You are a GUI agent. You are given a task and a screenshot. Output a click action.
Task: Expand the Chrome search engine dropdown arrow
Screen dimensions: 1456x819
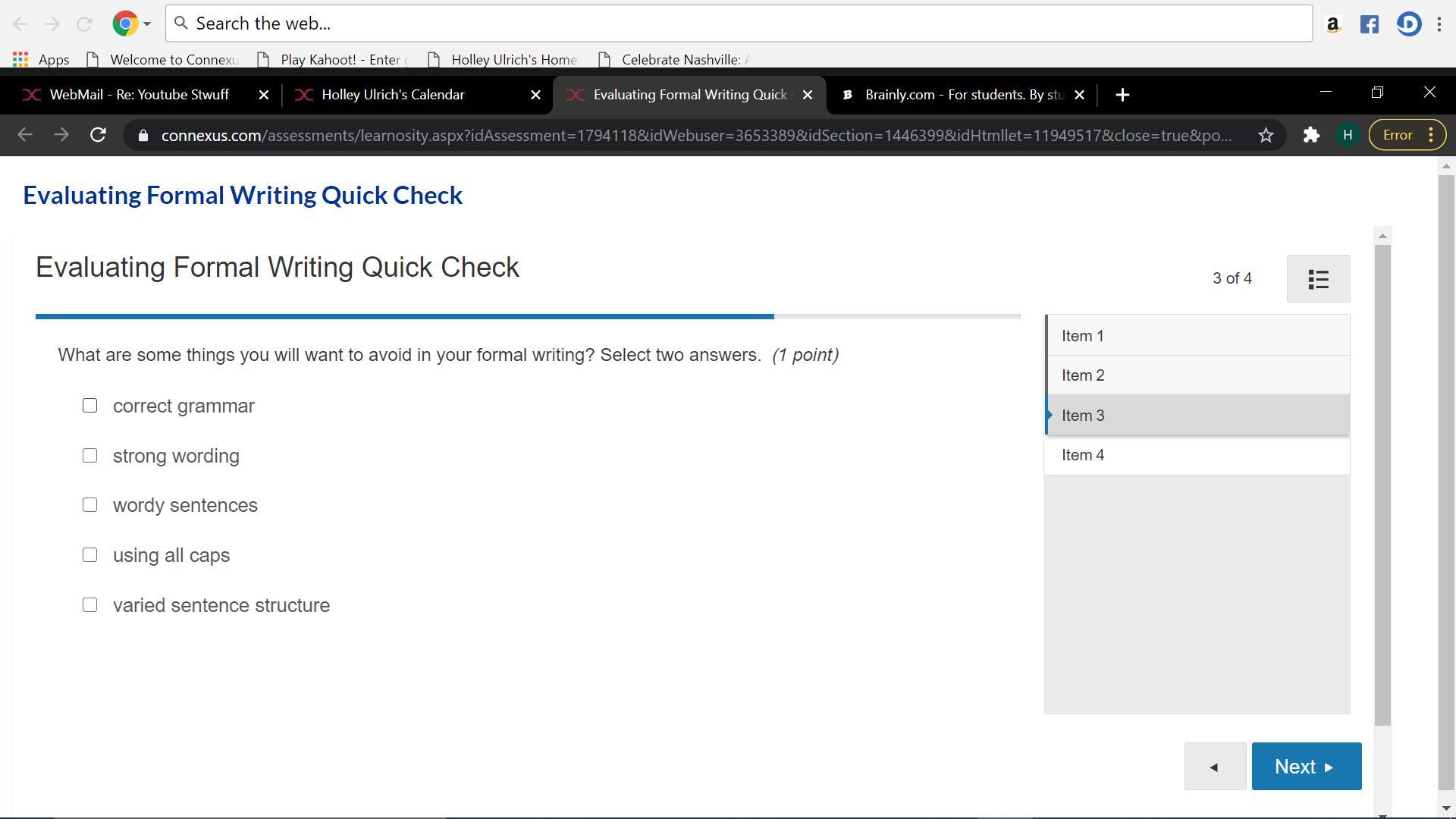point(147,24)
